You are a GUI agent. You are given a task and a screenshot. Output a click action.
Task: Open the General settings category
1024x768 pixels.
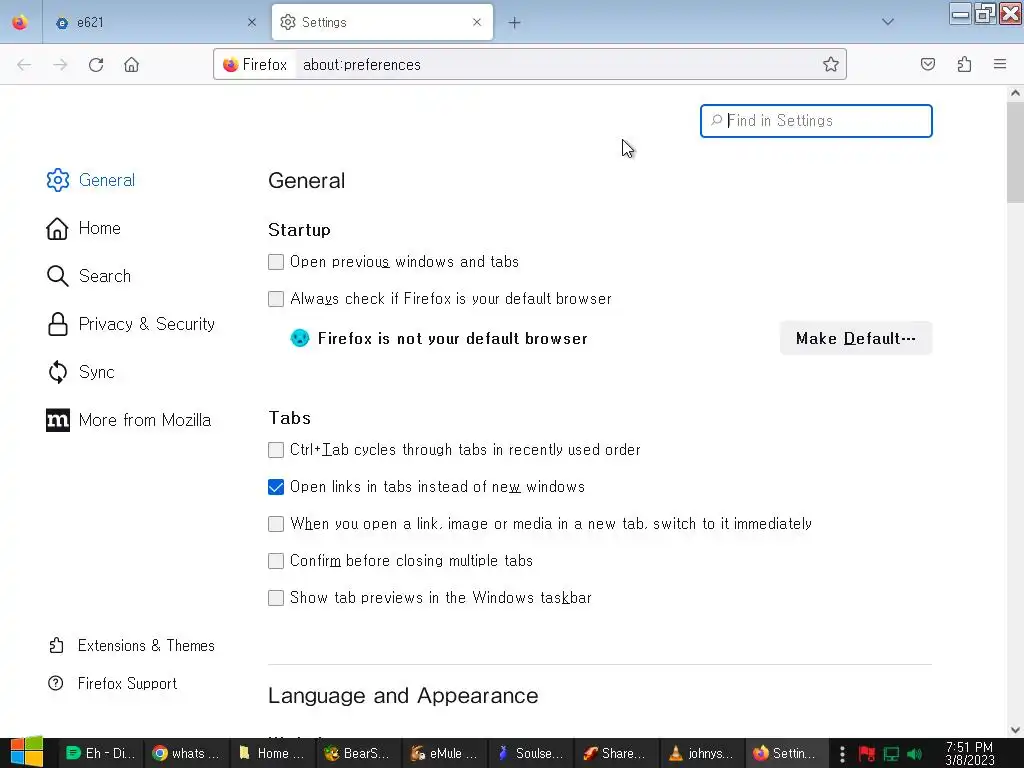[x=91, y=180]
